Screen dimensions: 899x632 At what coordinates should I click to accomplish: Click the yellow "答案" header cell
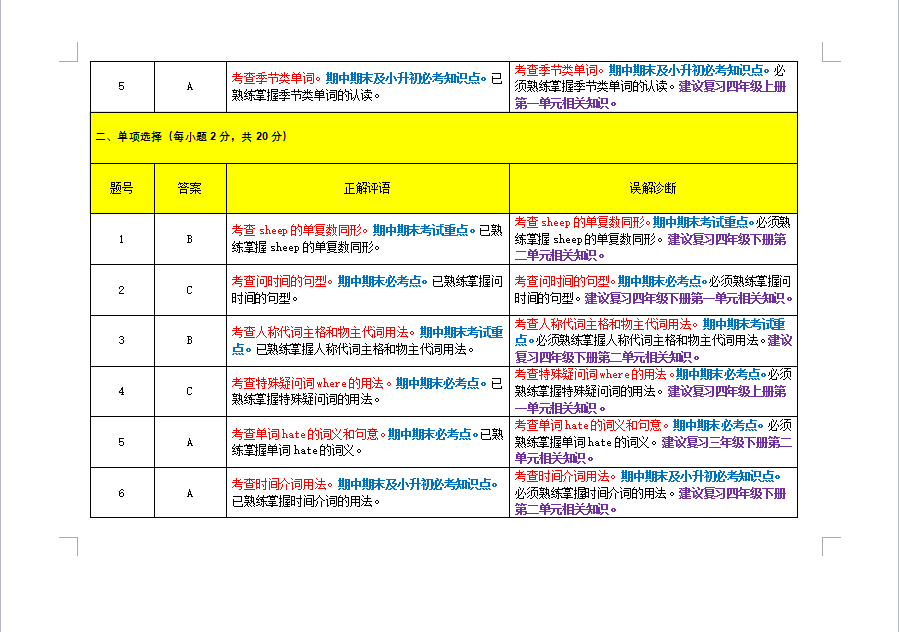pyautogui.click(x=189, y=188)
